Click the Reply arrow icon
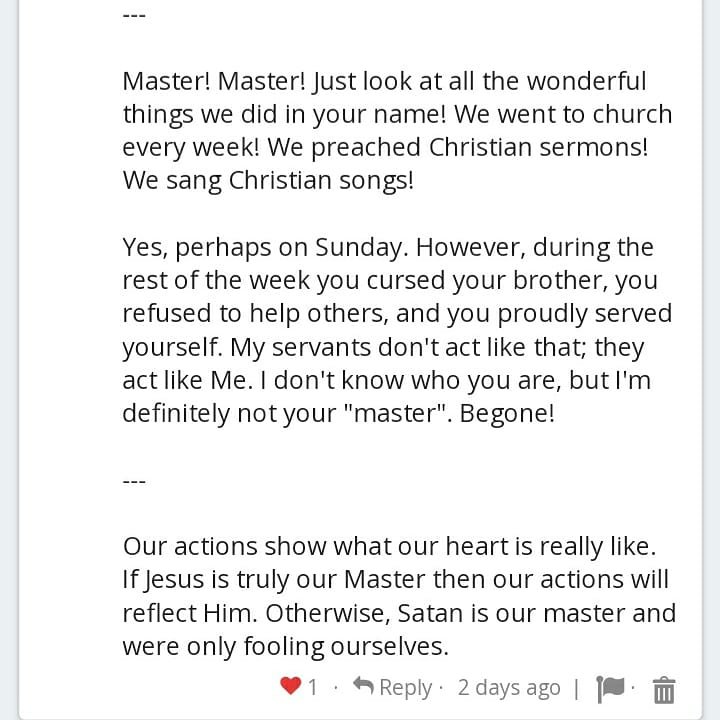The height and width of the screenshot is (720, 720). (363, 686)
